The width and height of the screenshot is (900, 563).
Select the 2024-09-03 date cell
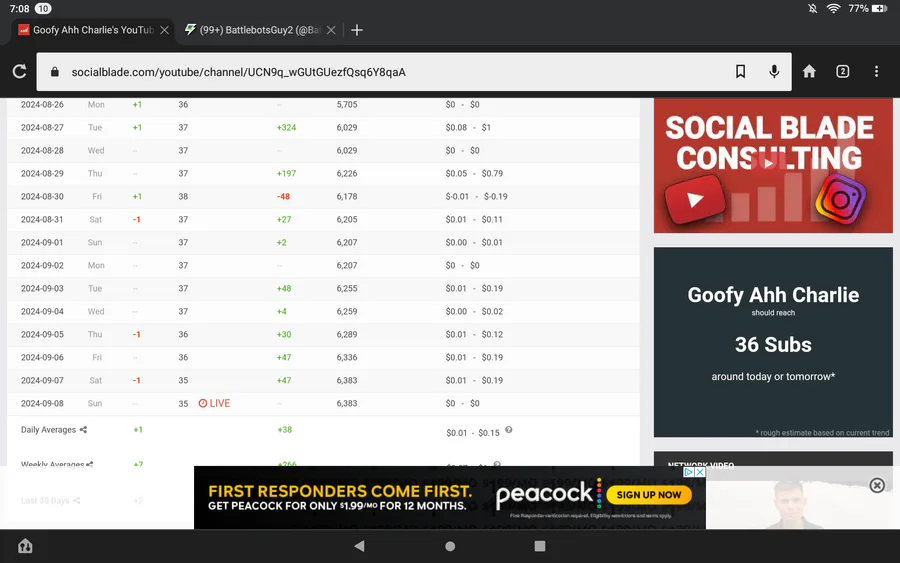click(x=42, y=288)
